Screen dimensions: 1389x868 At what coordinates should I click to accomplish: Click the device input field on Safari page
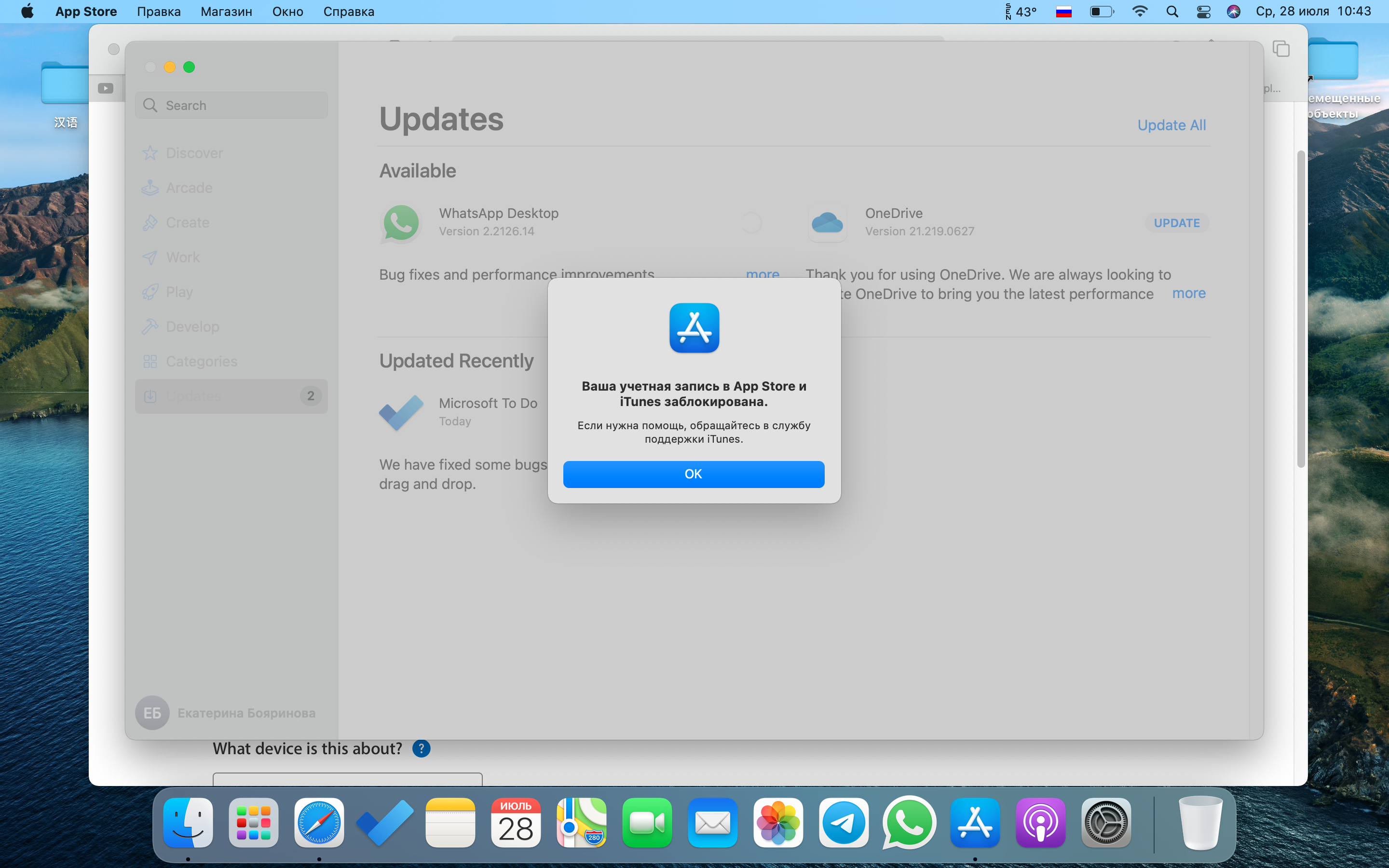(347, 779)
